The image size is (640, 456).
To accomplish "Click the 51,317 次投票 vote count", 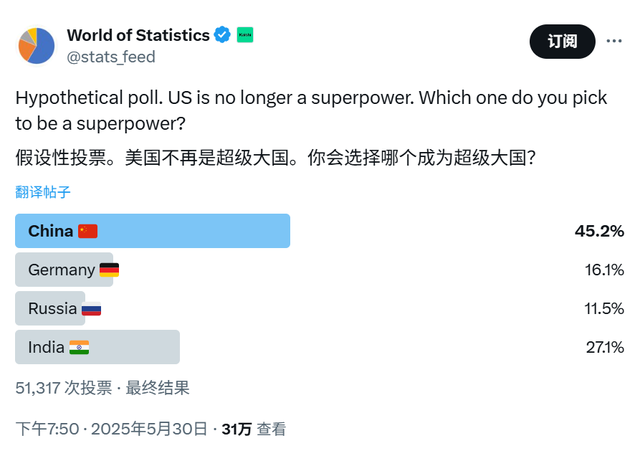I will tap(64, 388).
